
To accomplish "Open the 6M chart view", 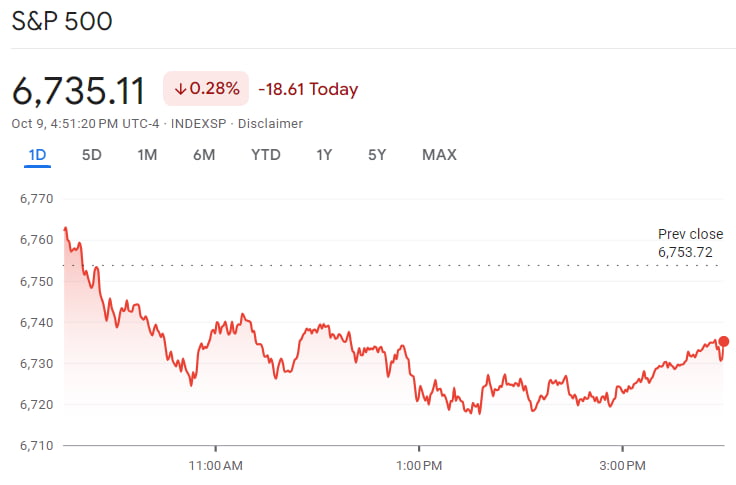I will (x=204, y=155).
